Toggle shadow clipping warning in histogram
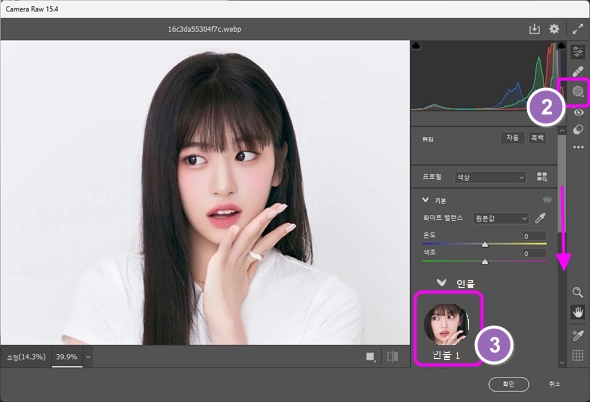Viewport: 590px width, 402px height. tap(416, 46)
